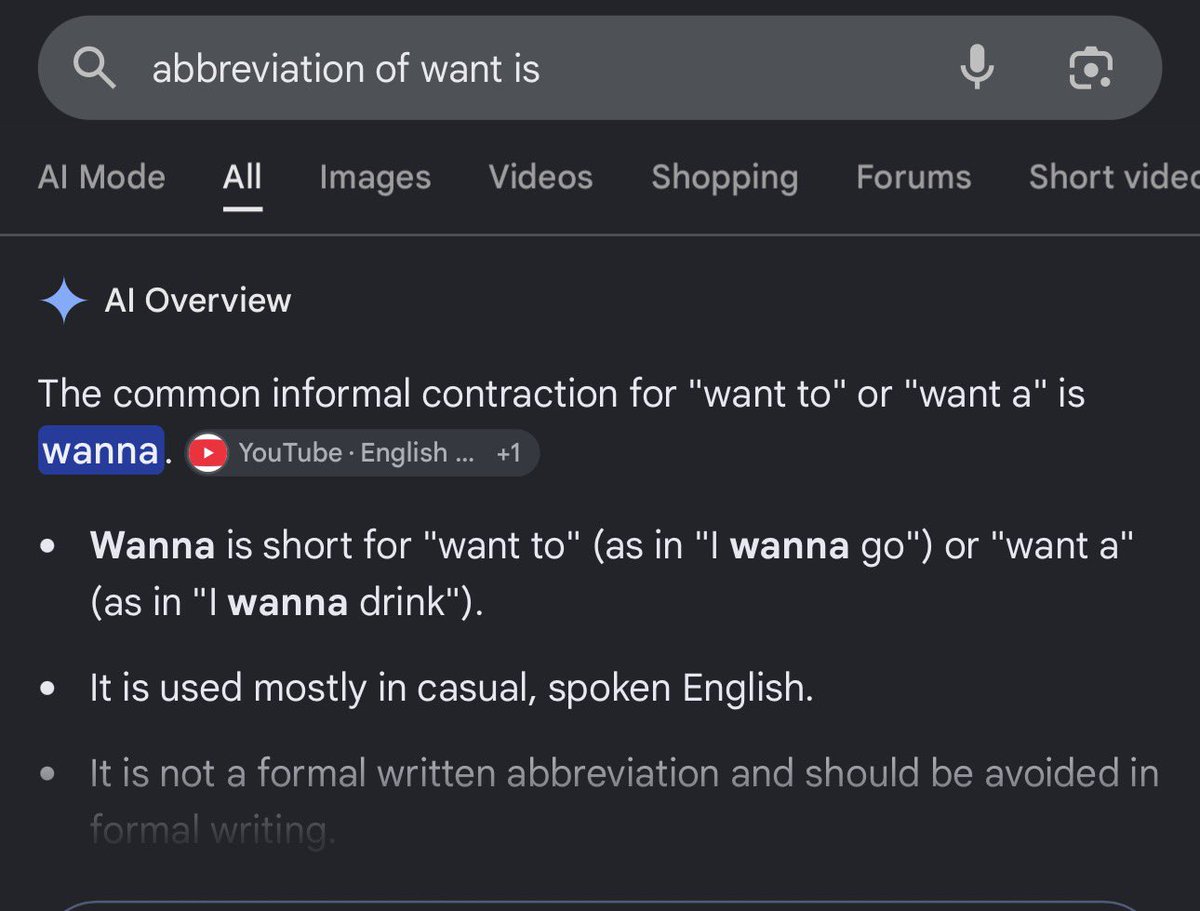Image resolution: width=1200 pixels, height=911 pixels.
Task: Start voice search with microphone icon
Action: [x=977, y=69]
